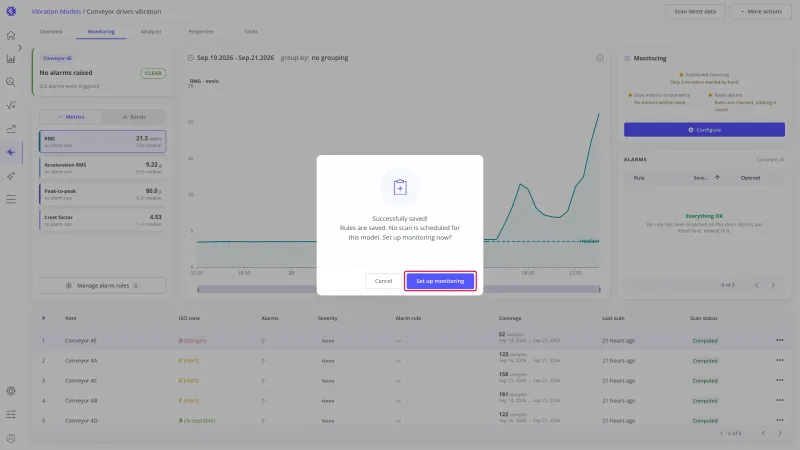Select the Conveyor 4B table row name
This screenshot has width=800, height=450.
click(x=81, y=401)
